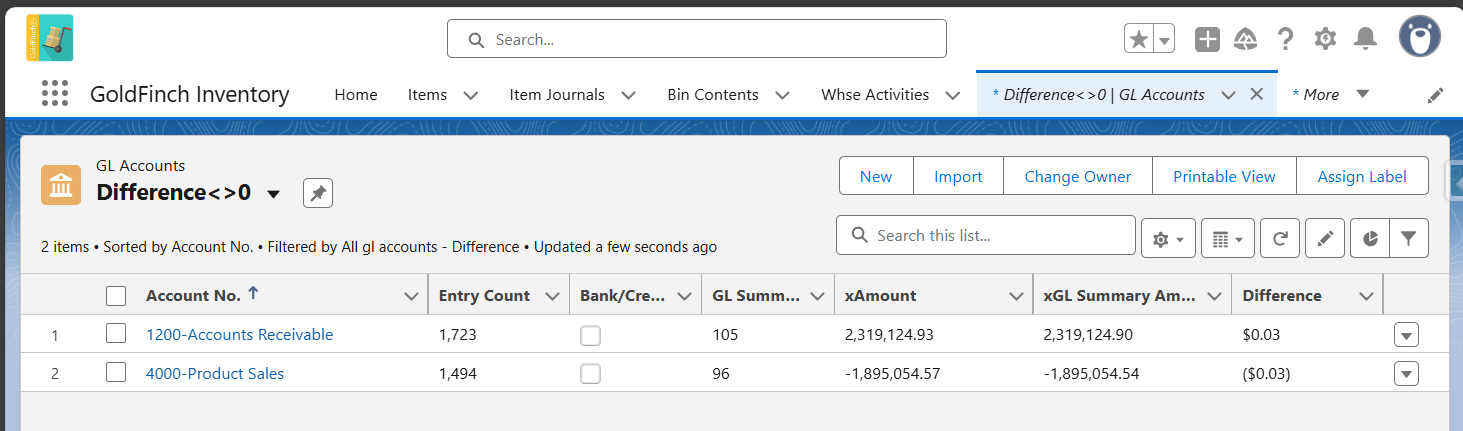Image resolution: width=1463 pixels, height=431 pixels.
Task: Click the Printable View button
Action: click(x=1224, y=176)
